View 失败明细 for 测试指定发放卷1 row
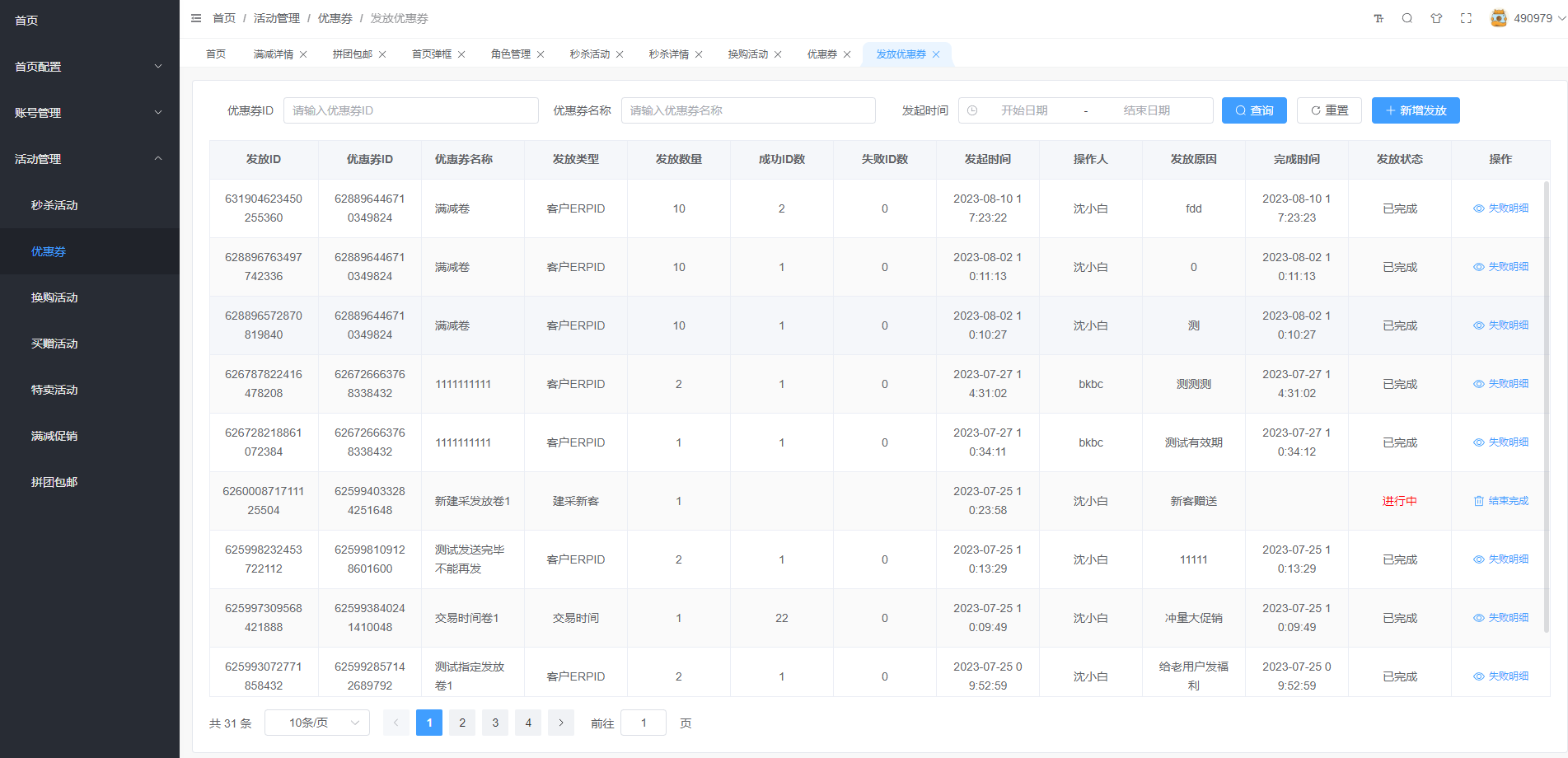The height and width of the screenshot is (758, 1568). (x=1500, y=676)
